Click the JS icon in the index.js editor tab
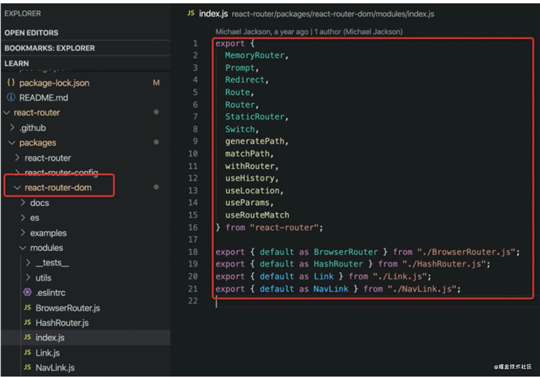Viewport: 540px width, 377px height. tap(191, 13)
